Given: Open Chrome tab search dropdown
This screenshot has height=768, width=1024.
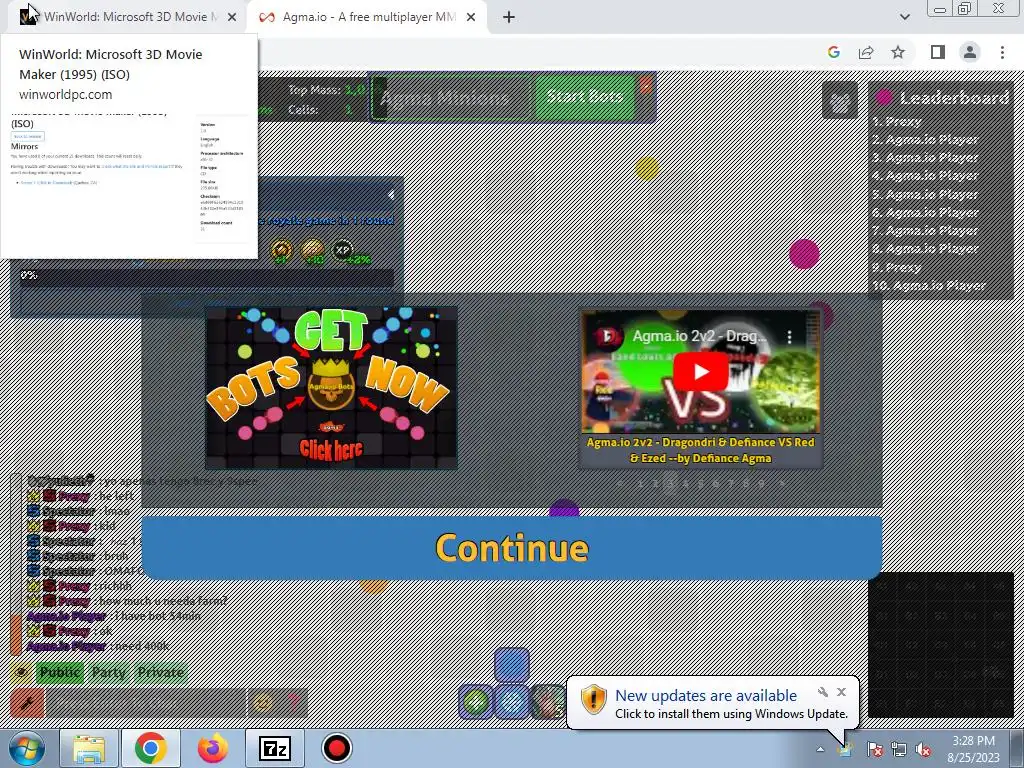Looking at the screenshot, I should 904,17.
